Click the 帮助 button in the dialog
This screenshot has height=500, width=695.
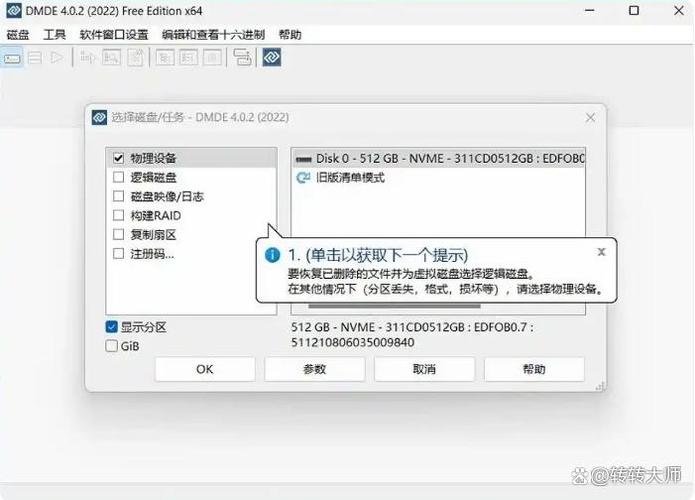pos(534,369)
